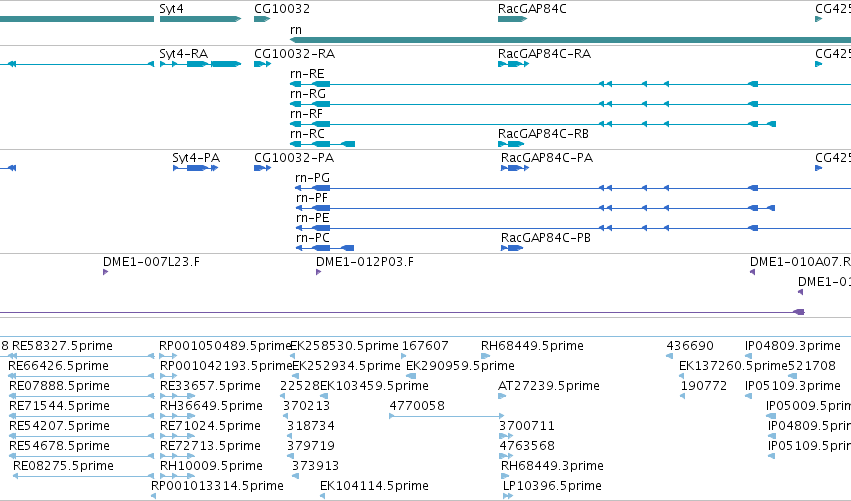851x501 pixels.
Task: Select the rn-RE transcript label
Action: pos(307,74)
